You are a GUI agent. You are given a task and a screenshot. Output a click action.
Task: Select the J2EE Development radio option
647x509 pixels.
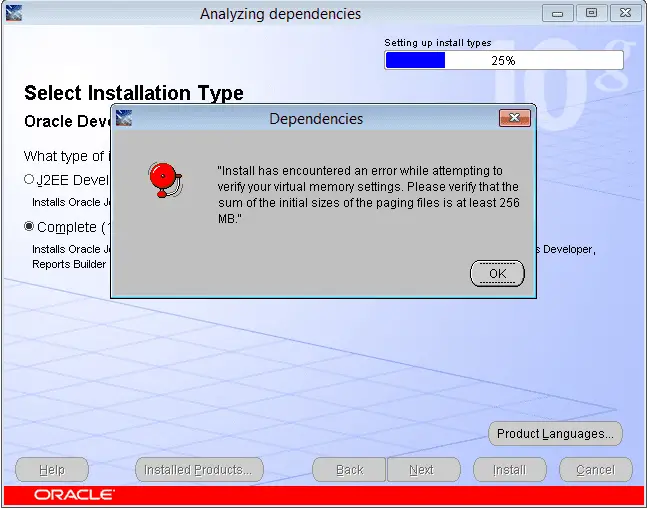click(x=28, y=179)
